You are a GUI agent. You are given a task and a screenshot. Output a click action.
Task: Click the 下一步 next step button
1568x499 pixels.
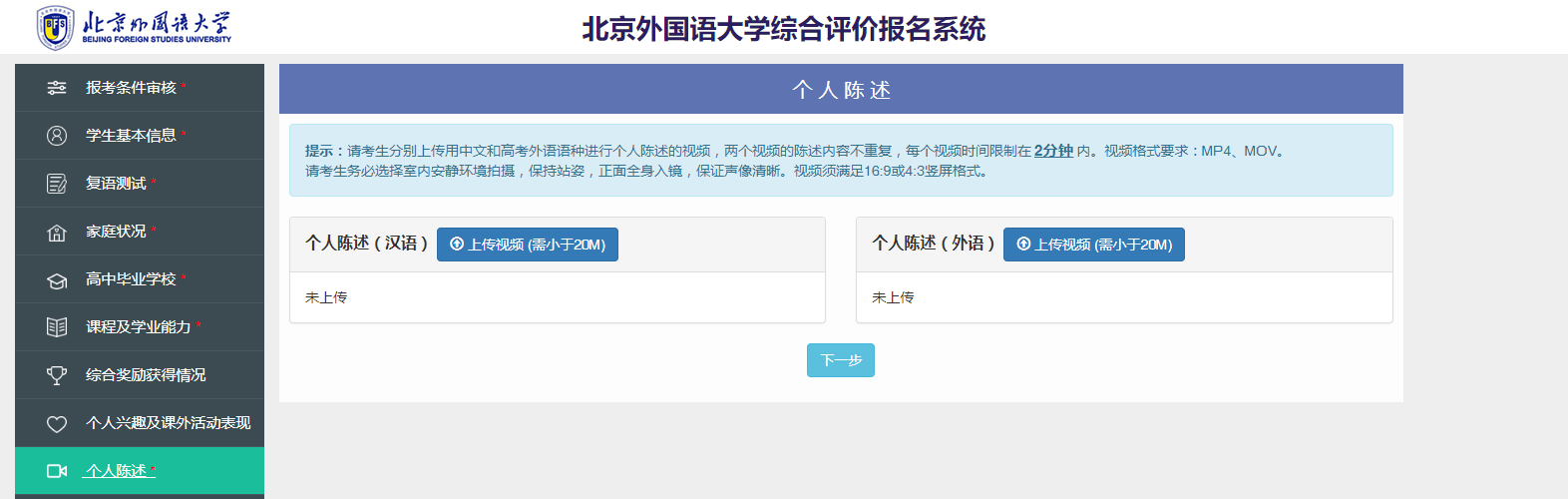click(841, 360)
